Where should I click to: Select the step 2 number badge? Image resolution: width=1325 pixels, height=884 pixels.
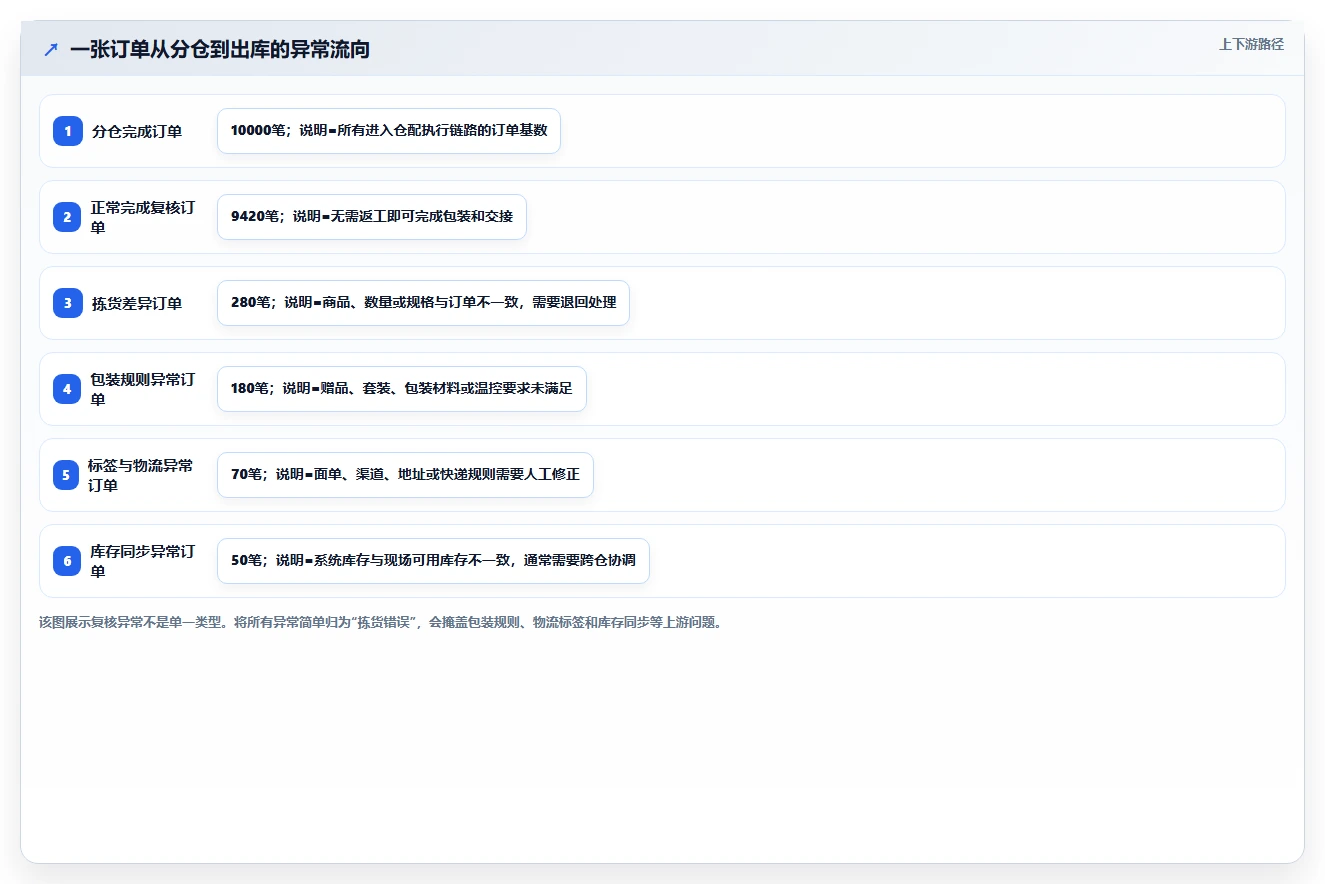click(x=68, y=217)
